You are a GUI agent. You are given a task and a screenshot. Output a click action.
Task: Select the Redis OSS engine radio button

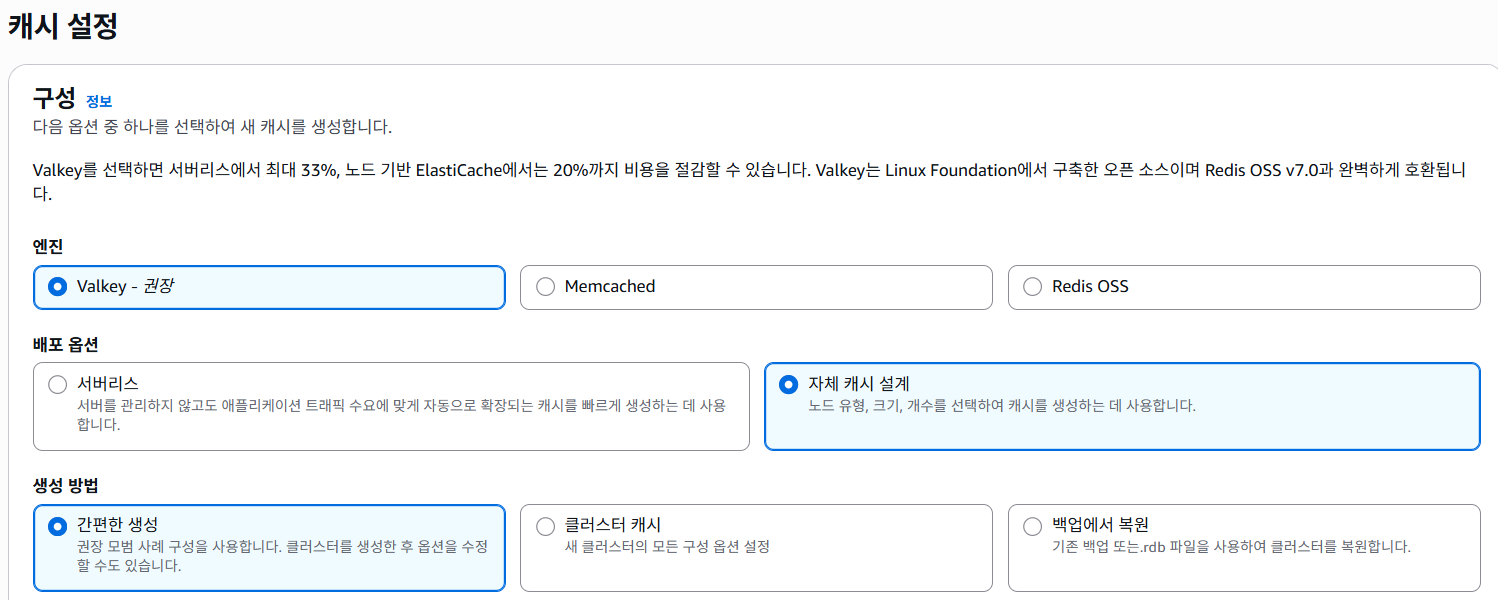pyautogui.click(x=1033, y=287)
